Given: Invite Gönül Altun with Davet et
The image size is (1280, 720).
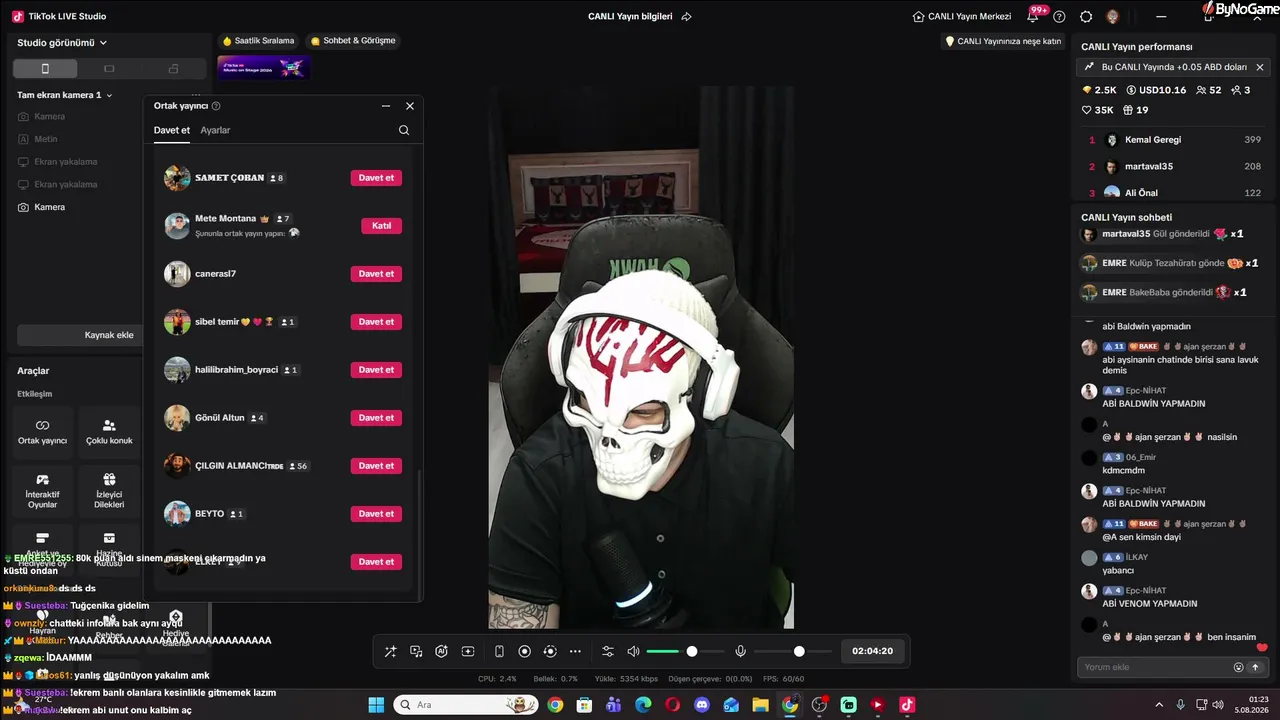Looking at the screenshot, I should click(x=376, y=418).
